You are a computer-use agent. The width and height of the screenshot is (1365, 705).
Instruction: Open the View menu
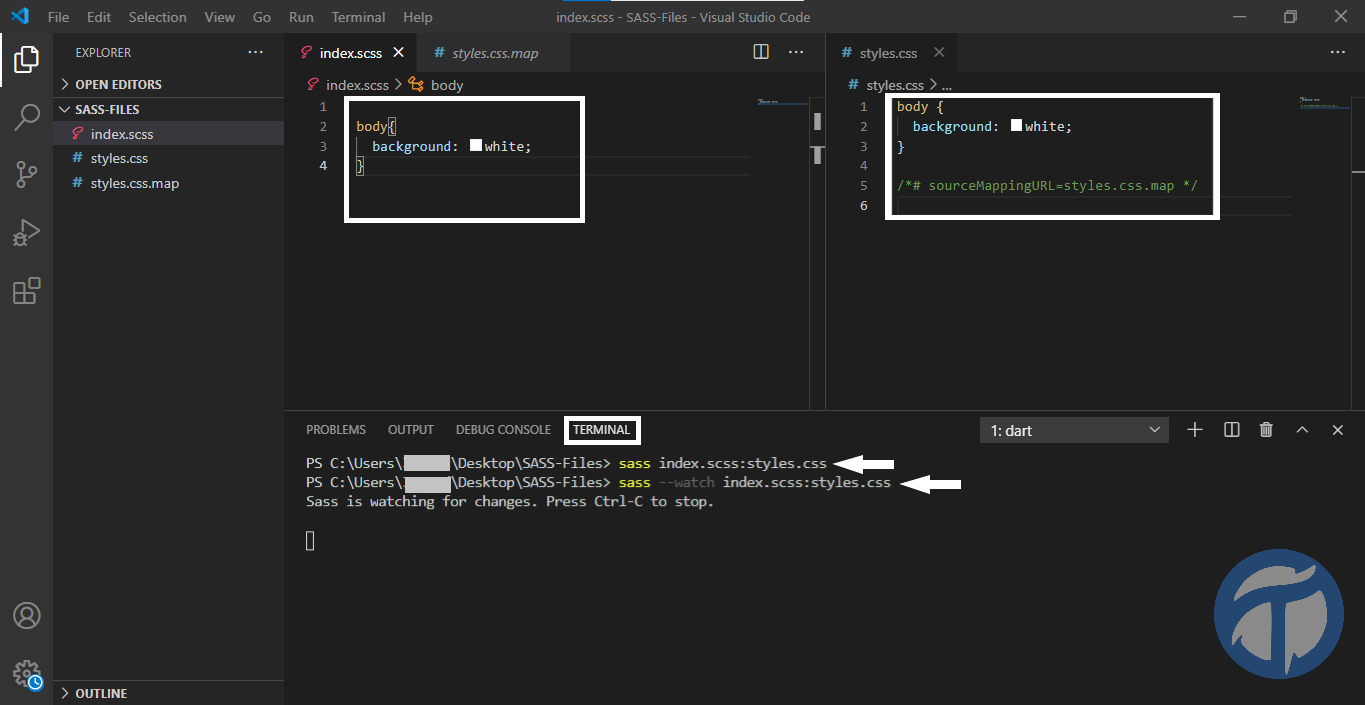220,17
